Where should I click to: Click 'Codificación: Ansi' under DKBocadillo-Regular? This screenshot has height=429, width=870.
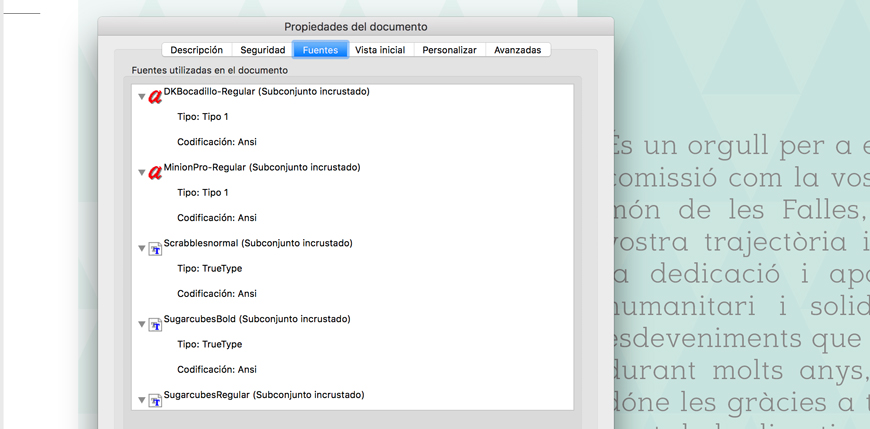coord(217,142)
